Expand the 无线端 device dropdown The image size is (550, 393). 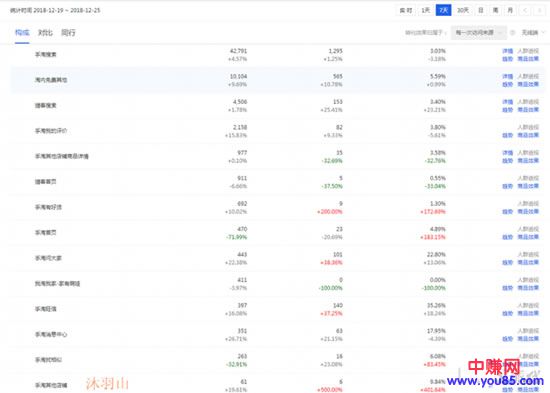coord(533,33)
